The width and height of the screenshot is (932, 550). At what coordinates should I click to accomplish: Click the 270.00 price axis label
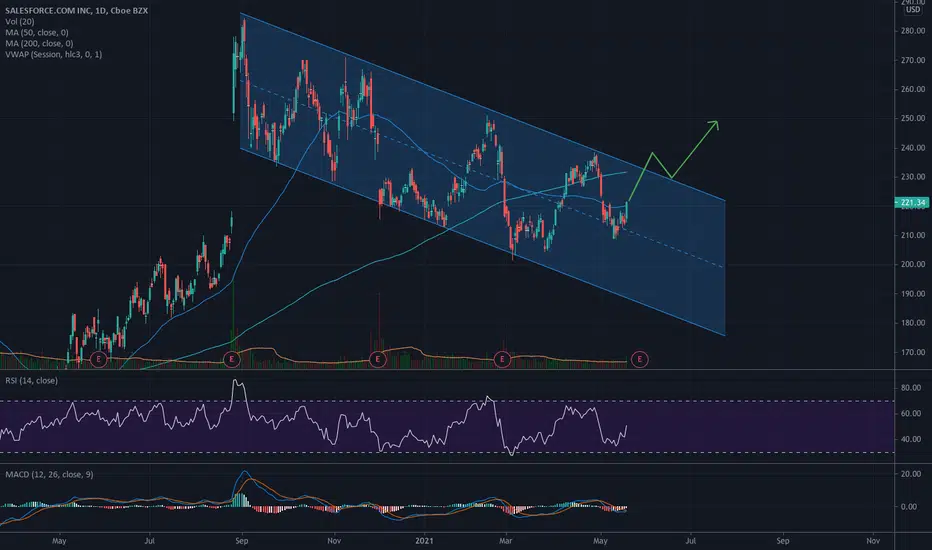[x=912, y=60]
